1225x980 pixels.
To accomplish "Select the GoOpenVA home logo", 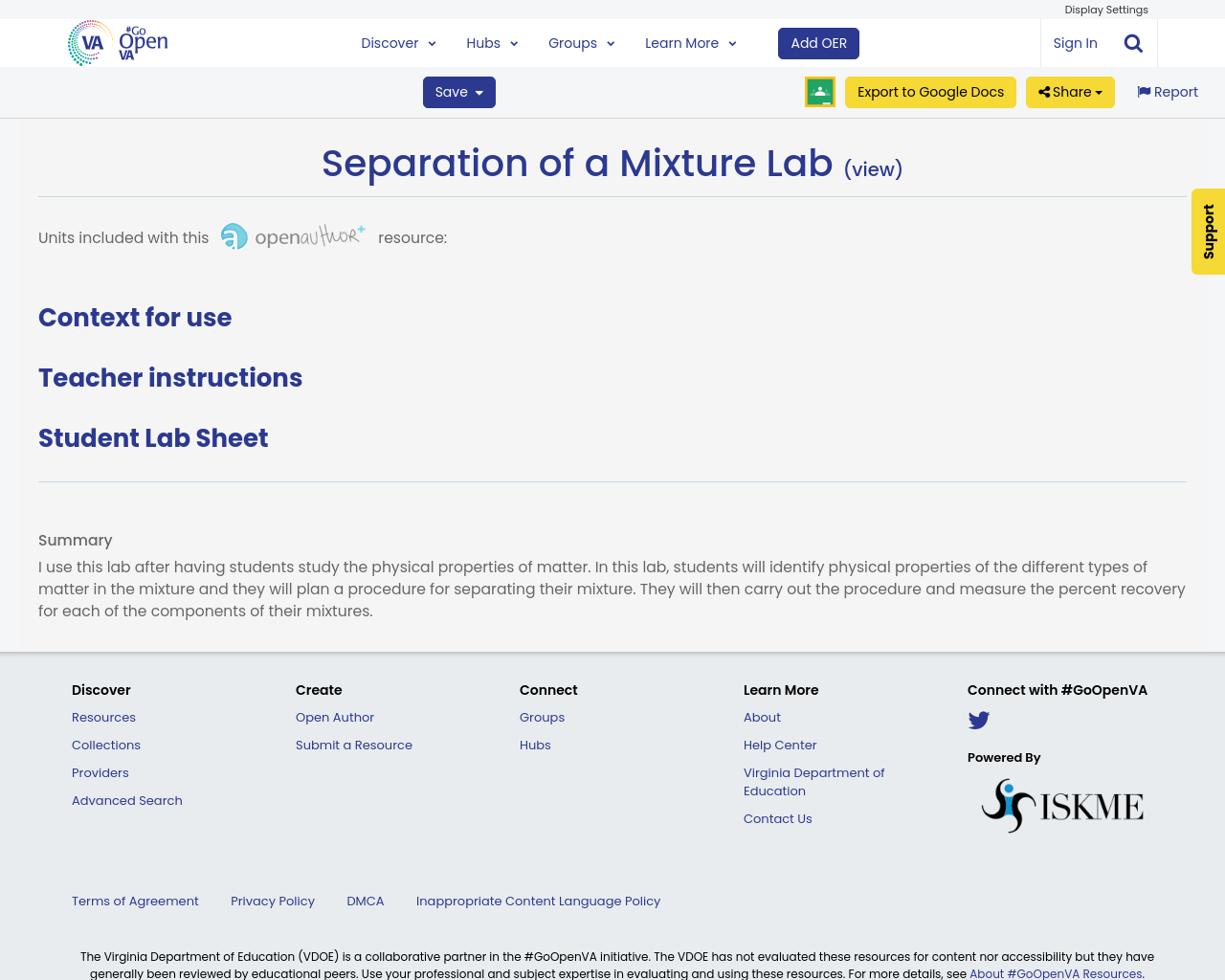I will [x=117, y=42].
